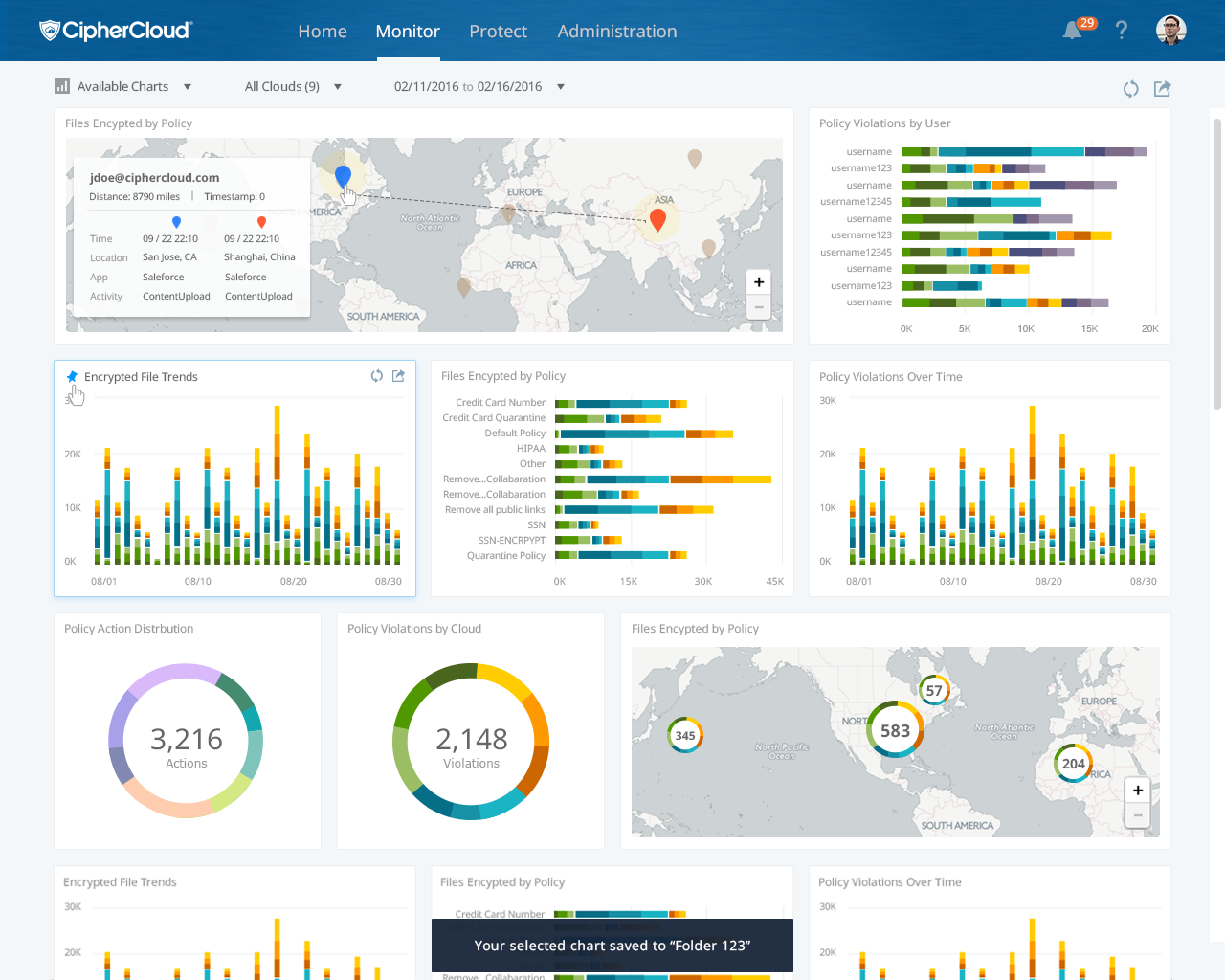Open the notifications bell with 29 alerts
The width and height of the screenshot is (1225, 980).
(1073, 31)
